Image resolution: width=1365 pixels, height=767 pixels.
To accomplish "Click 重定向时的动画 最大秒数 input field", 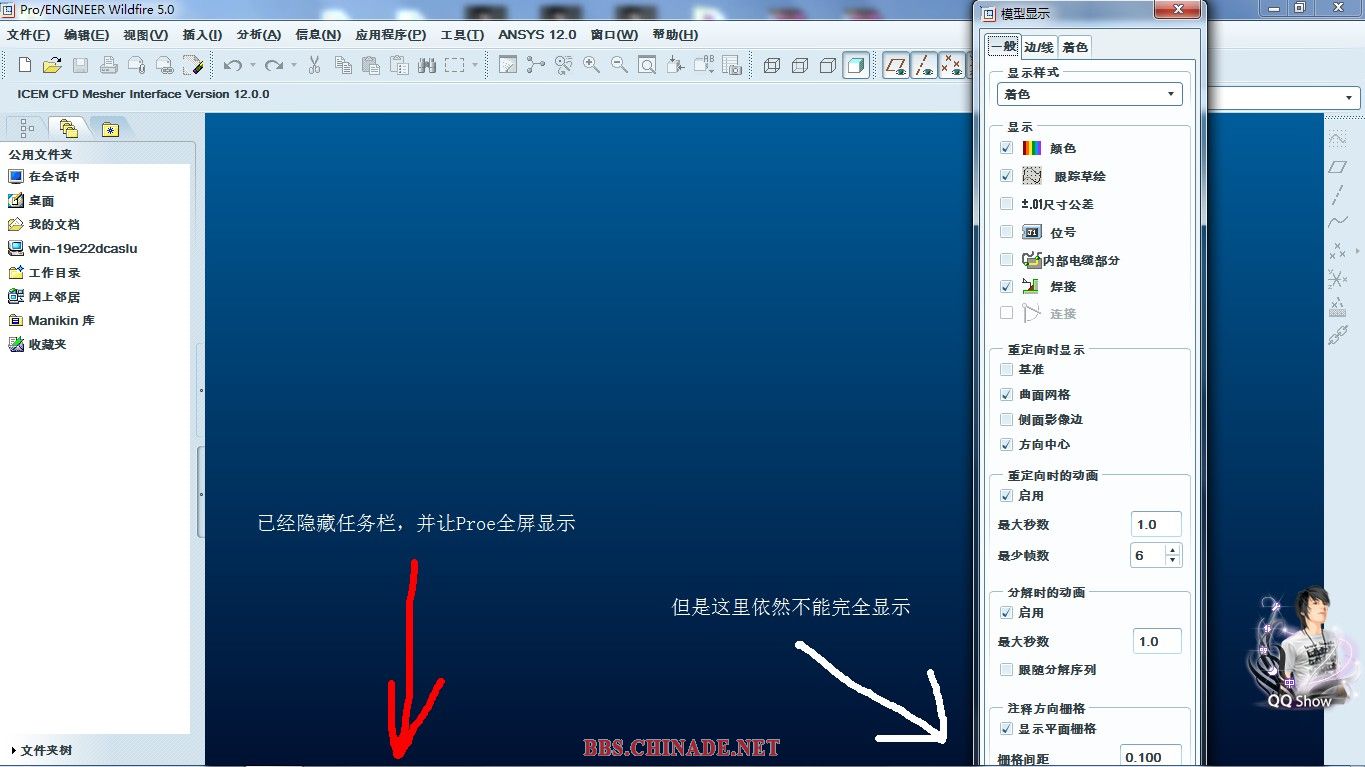I will [1156, 524].
